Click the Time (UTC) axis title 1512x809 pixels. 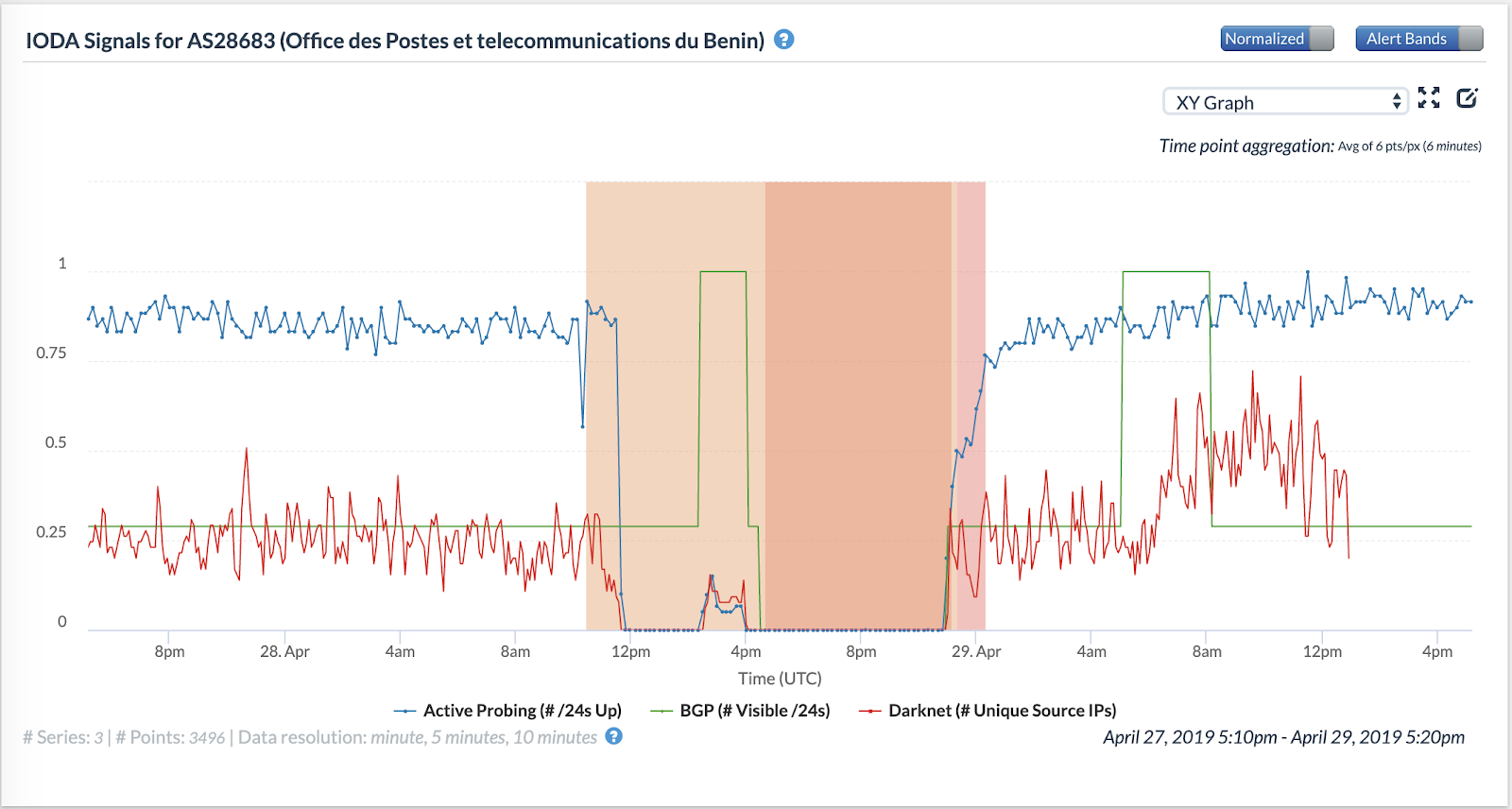(780, 679)
